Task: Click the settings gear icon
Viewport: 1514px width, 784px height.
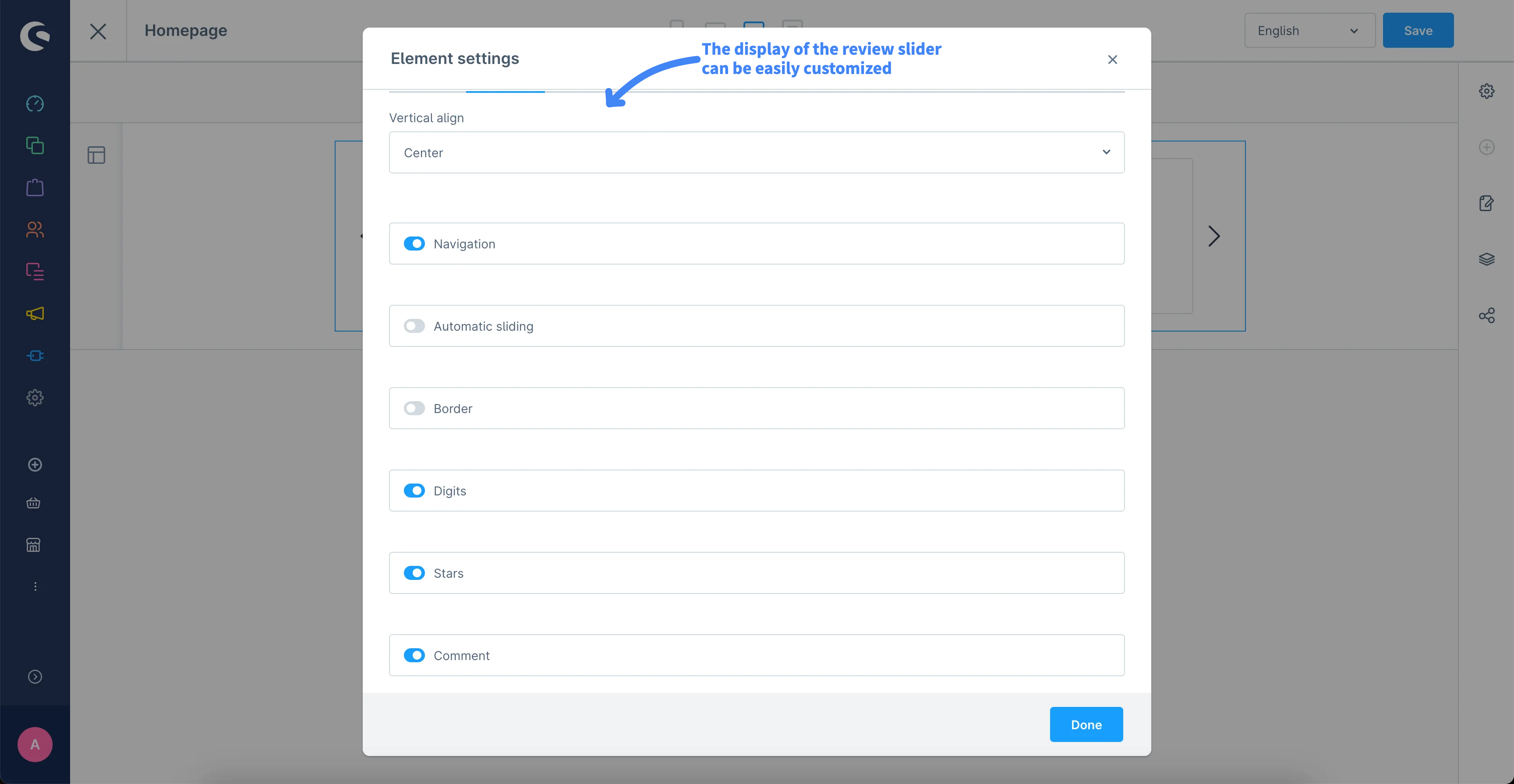Action: coord(1487,91)
